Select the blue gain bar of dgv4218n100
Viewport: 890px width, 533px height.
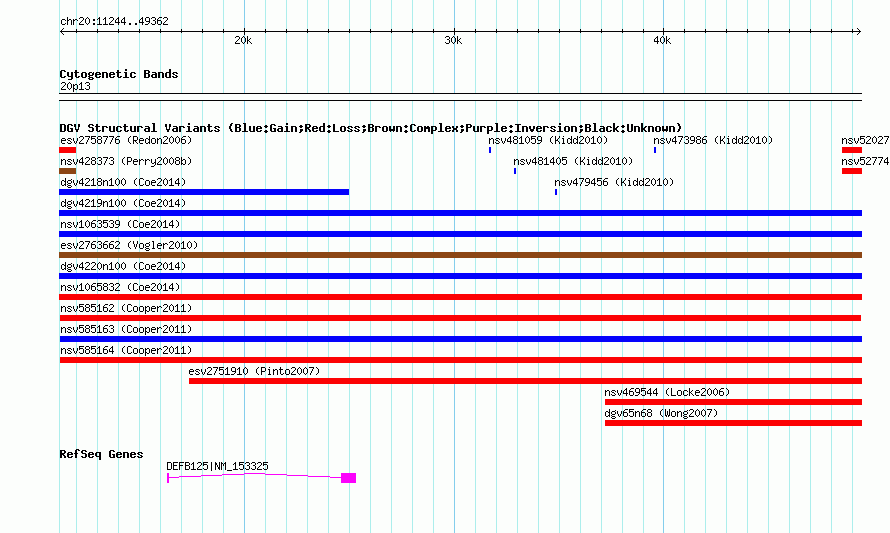pos(204,192)
